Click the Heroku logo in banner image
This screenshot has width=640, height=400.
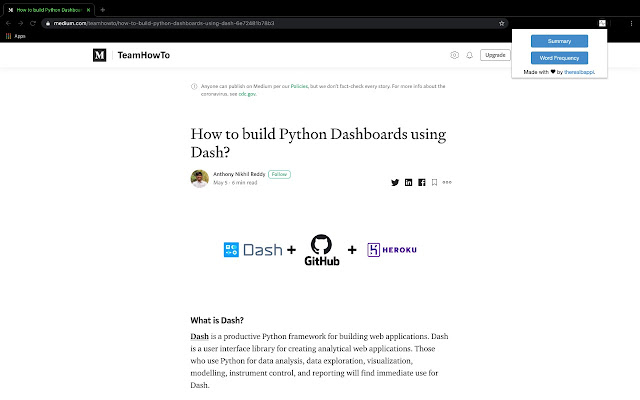pos(392,250)
